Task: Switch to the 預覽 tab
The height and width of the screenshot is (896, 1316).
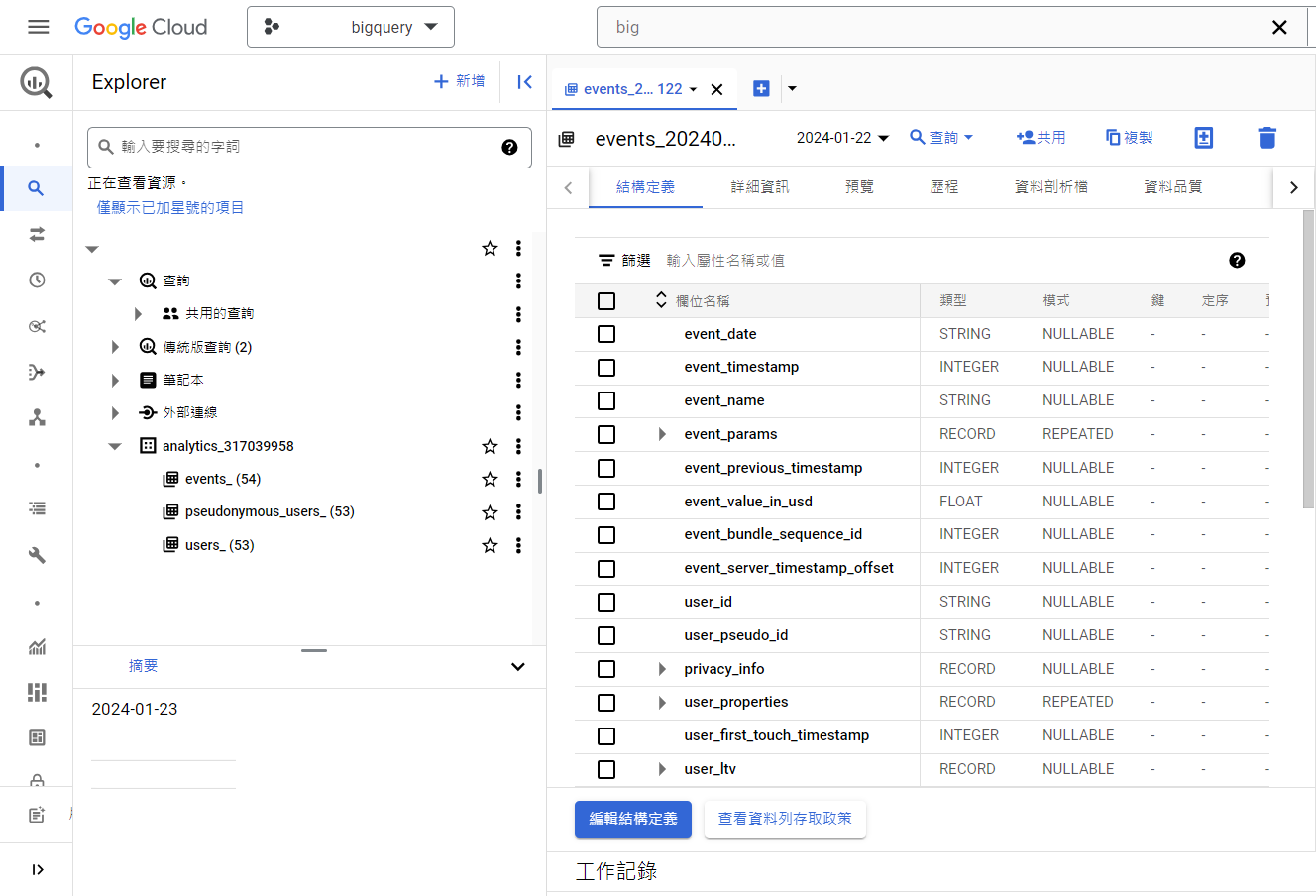Action: pos(859,186)
